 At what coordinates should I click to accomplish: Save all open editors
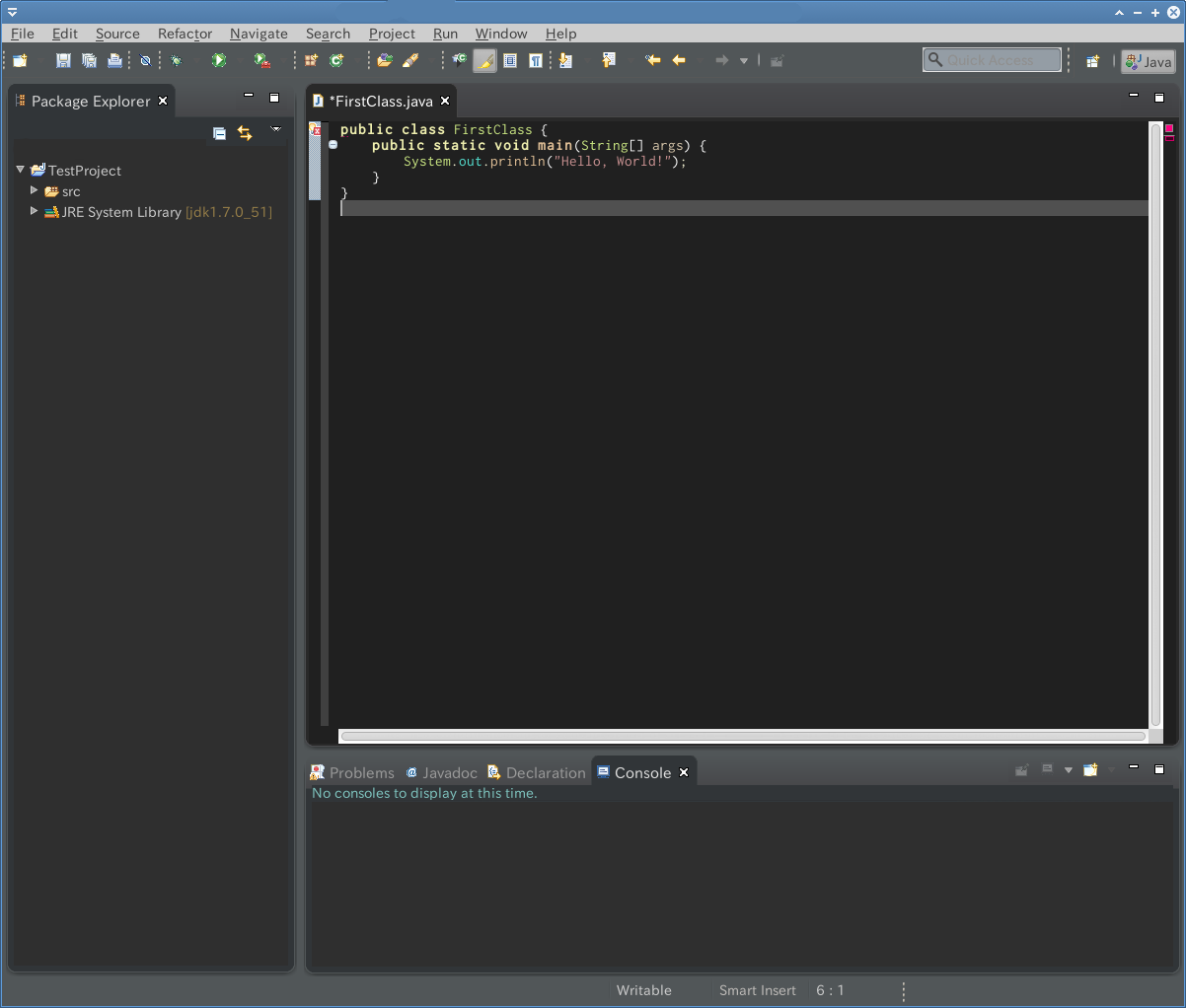click(89, 60)
